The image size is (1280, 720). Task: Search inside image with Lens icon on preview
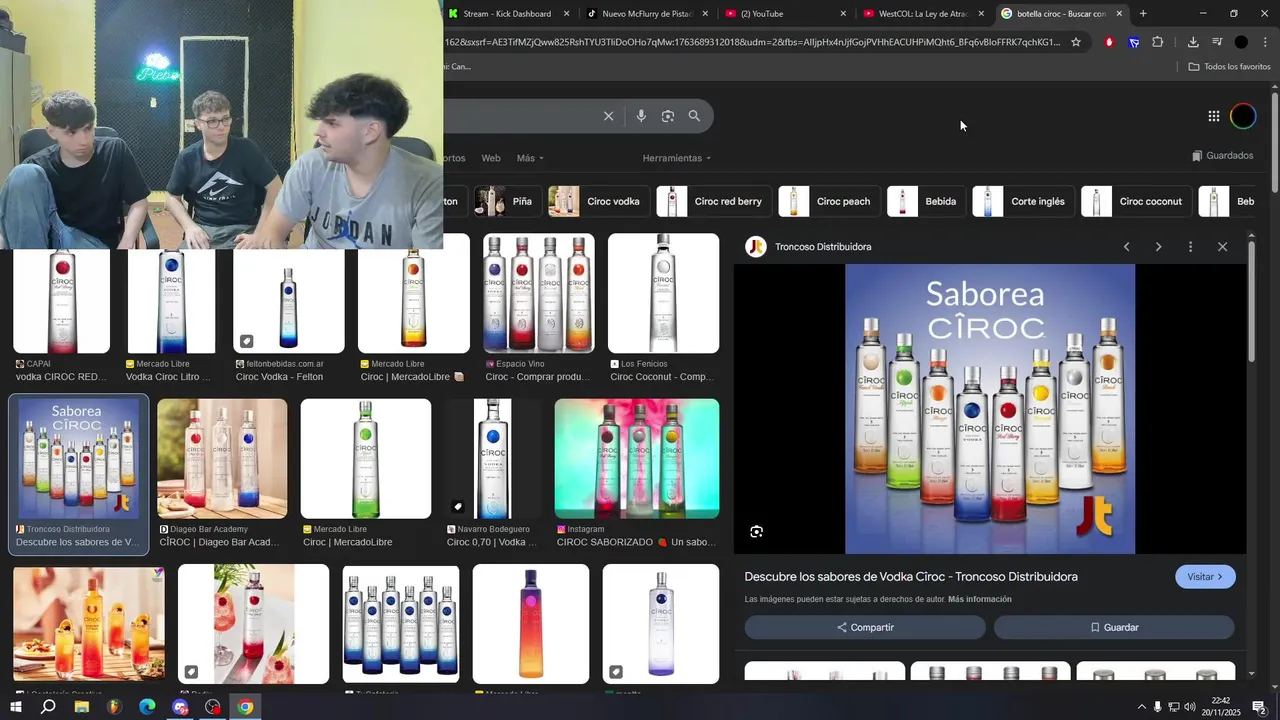(x=757, y=532)
